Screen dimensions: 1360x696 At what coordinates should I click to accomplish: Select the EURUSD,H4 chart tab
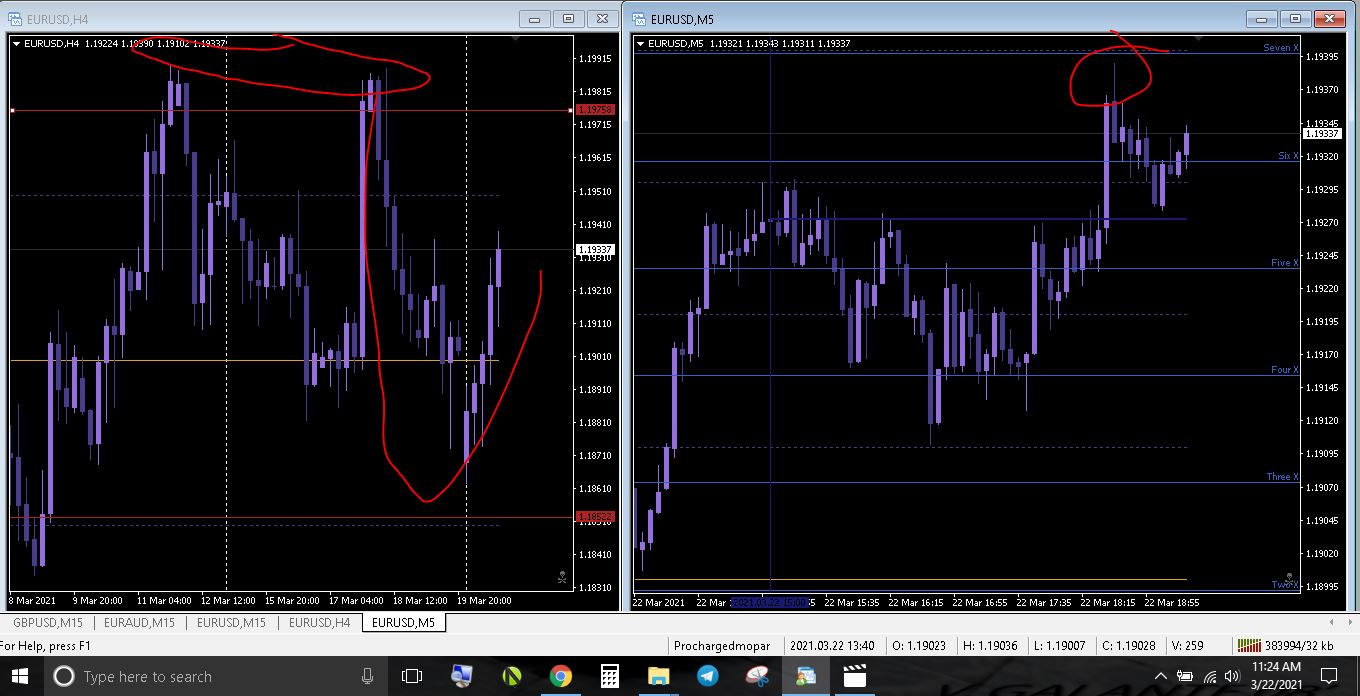coord(320,622)
